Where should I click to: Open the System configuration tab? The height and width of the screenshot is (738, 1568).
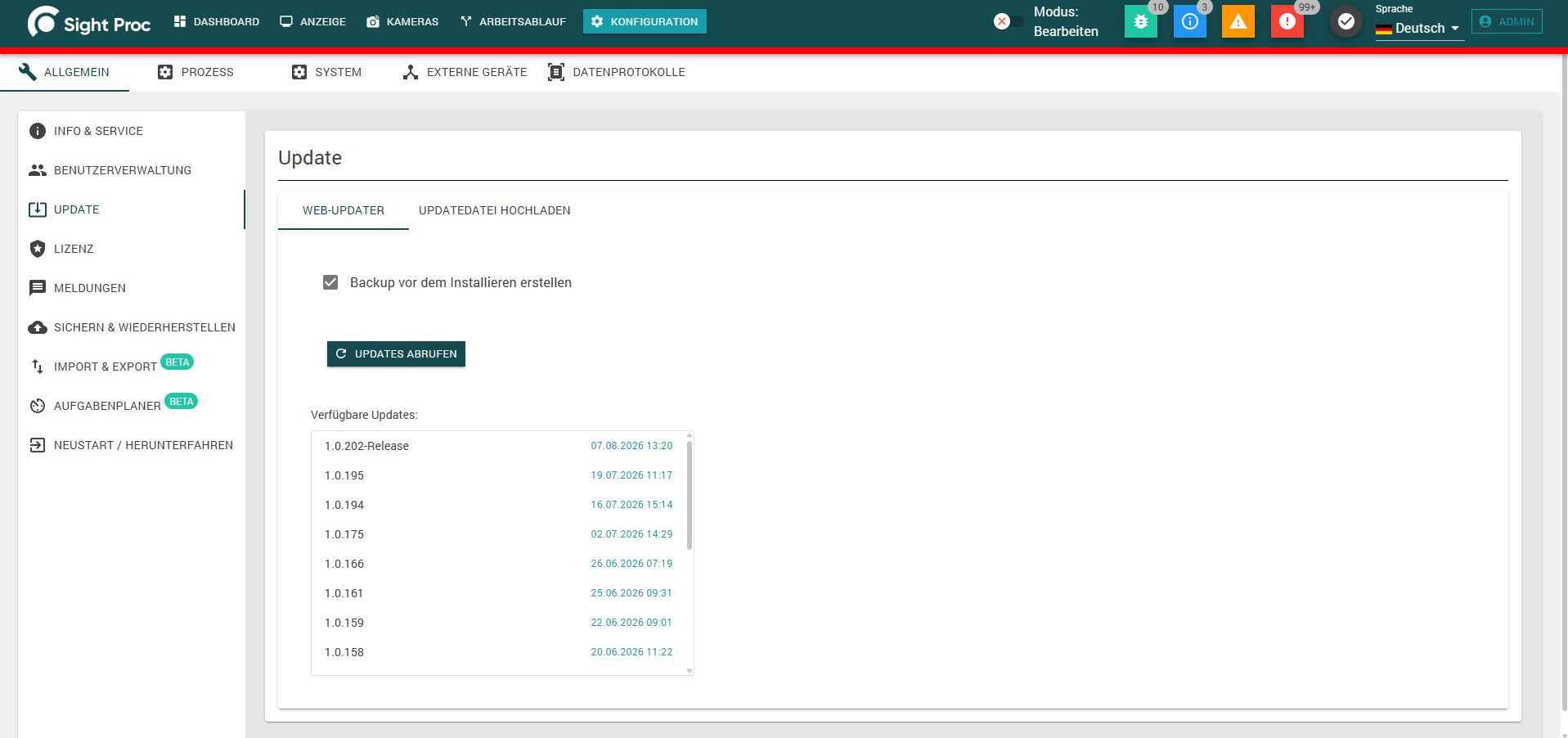click(x=326, y=72)
